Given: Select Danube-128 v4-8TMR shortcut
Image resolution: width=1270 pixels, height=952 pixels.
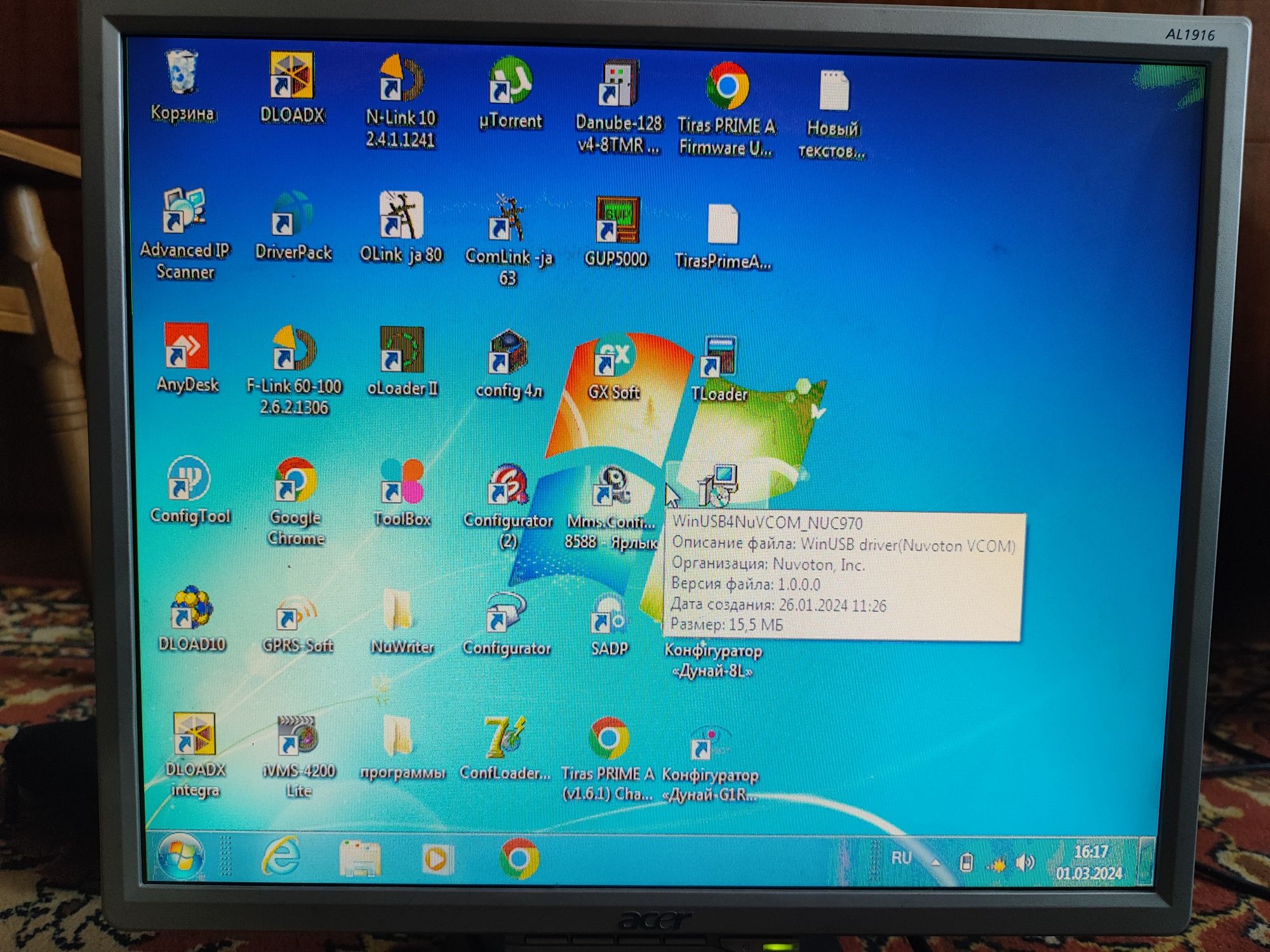Looking at the screenshot, I should click(x=618, y=107).
